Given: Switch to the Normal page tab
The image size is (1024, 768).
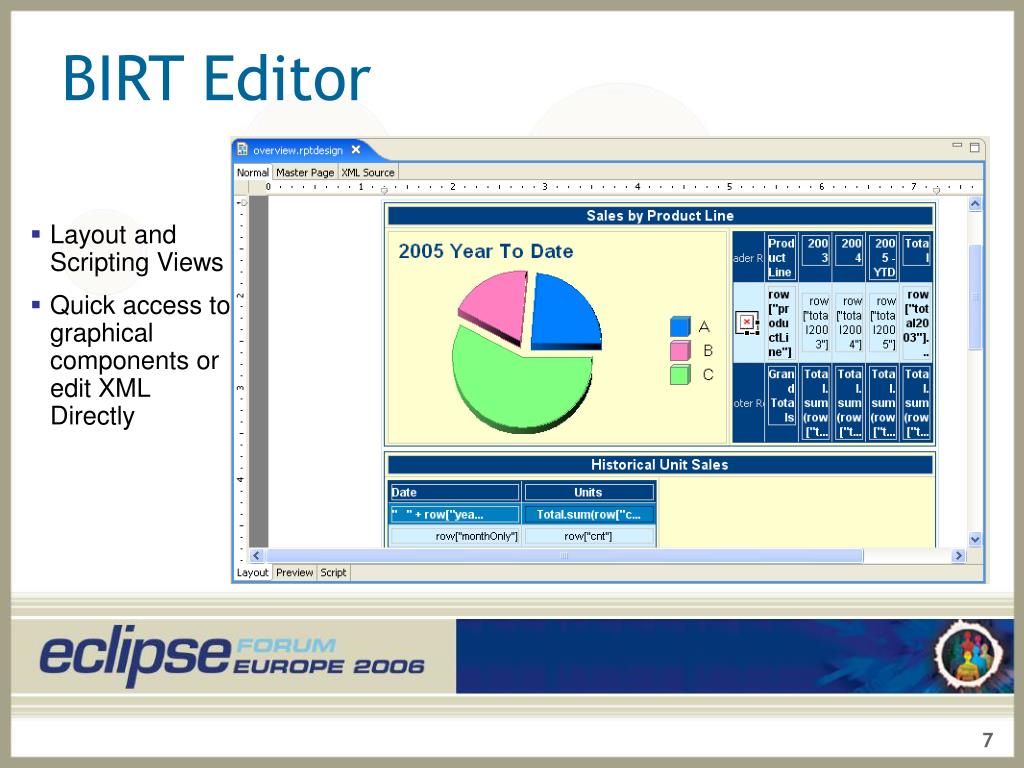Looking at the screenshot, I should pyautogui.click(x=253, y=172).
